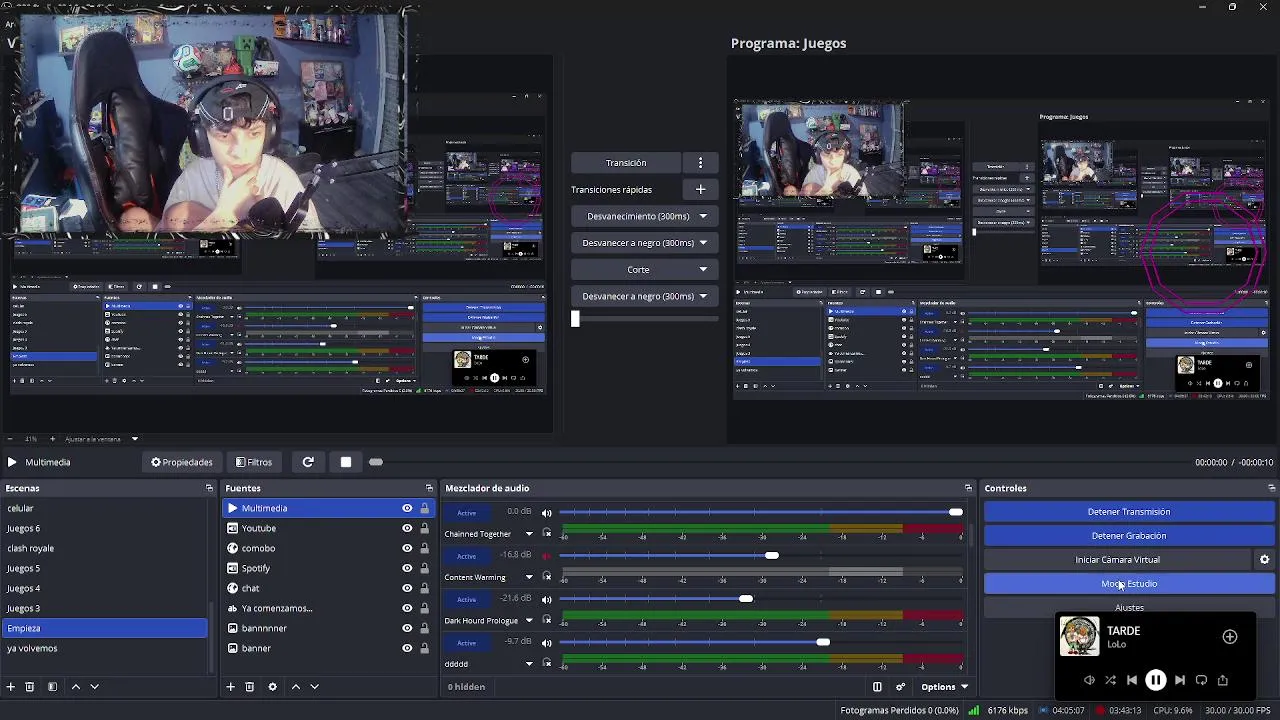Move the selected scene down
Viewport: 1280px width, 720px height.
94,687
